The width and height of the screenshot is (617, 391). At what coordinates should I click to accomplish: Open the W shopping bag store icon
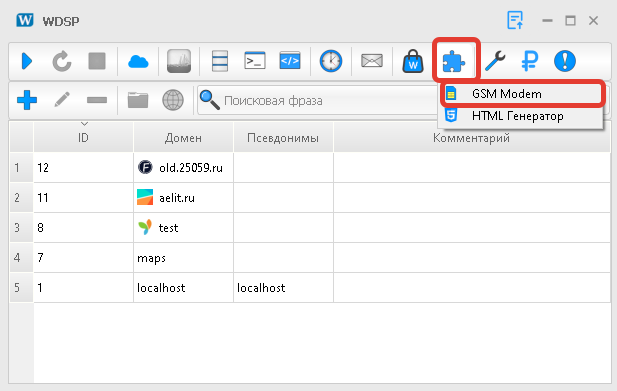point(413,61)
